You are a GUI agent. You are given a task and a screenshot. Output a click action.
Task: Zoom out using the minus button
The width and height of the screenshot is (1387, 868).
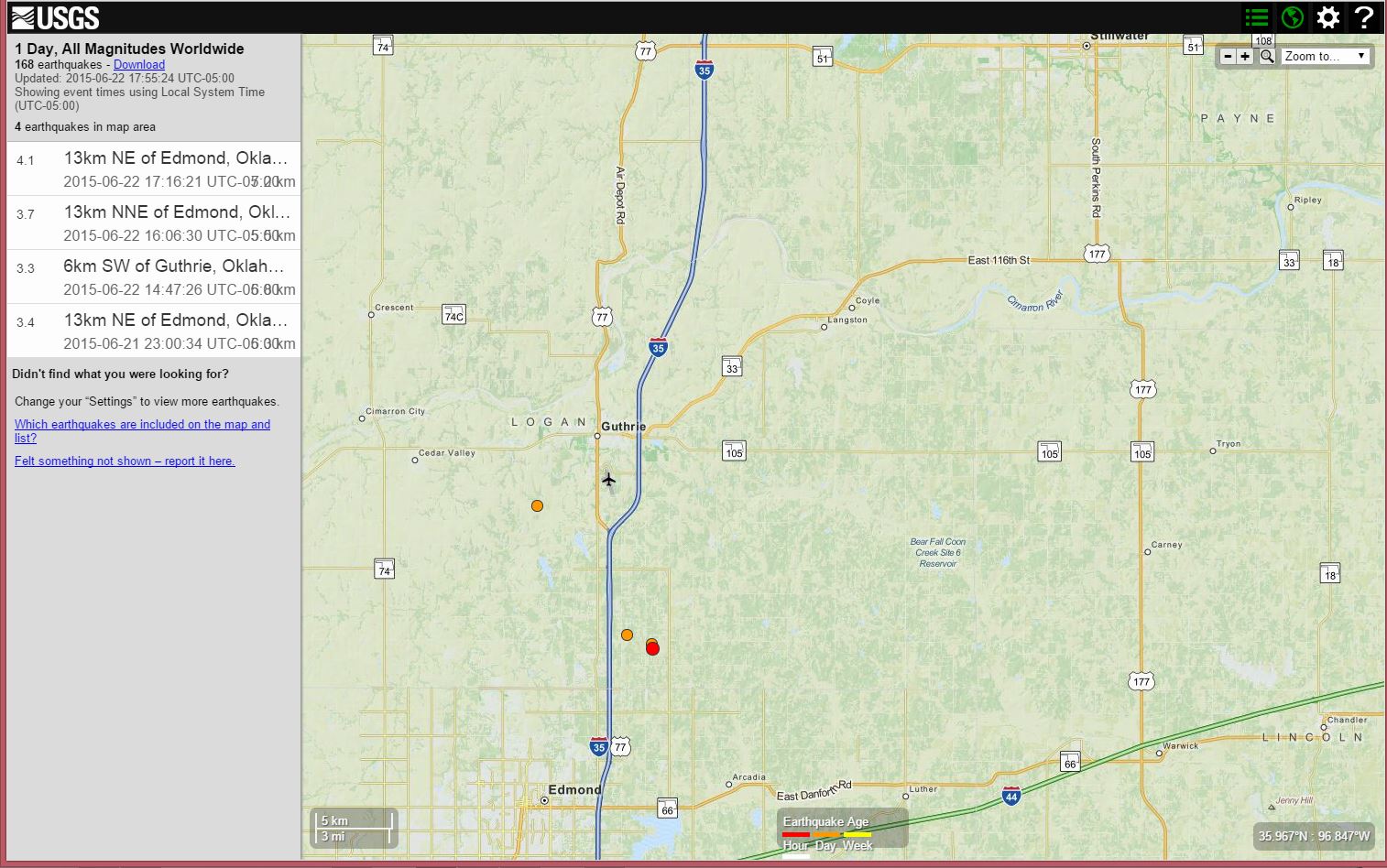(x=1228, y=57)
